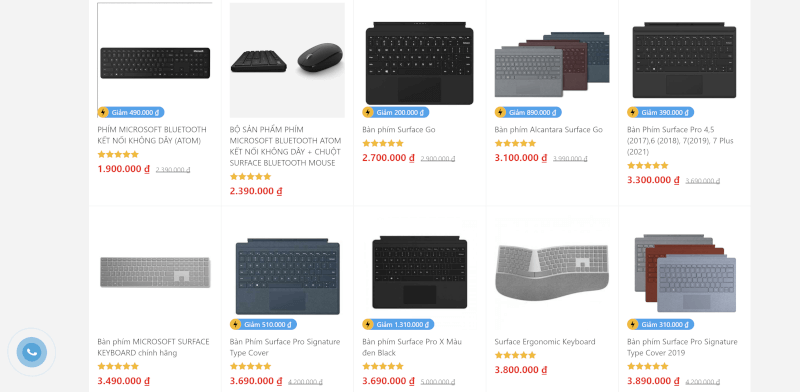Click discount badge Giảm 510.000 đ
This screenshot has width=800, height=392.
263,325
